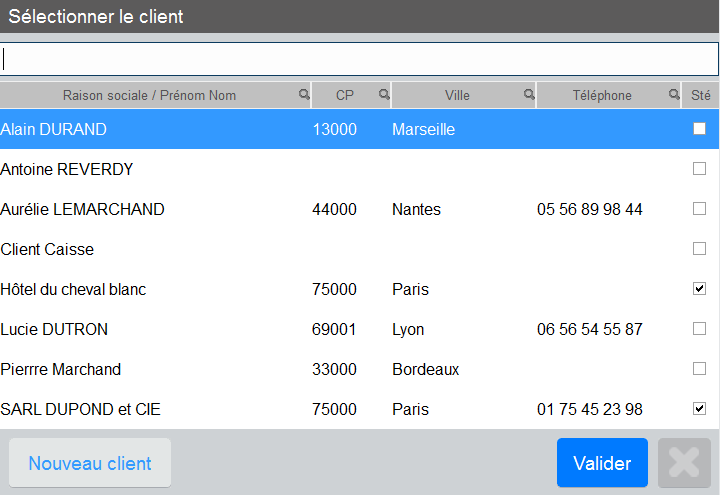720x495 pixels.
Task: Uncheck the Sté checkbox for SARL DUPOND et CIE
Action: pyautogui.click(x=699, y=408)
